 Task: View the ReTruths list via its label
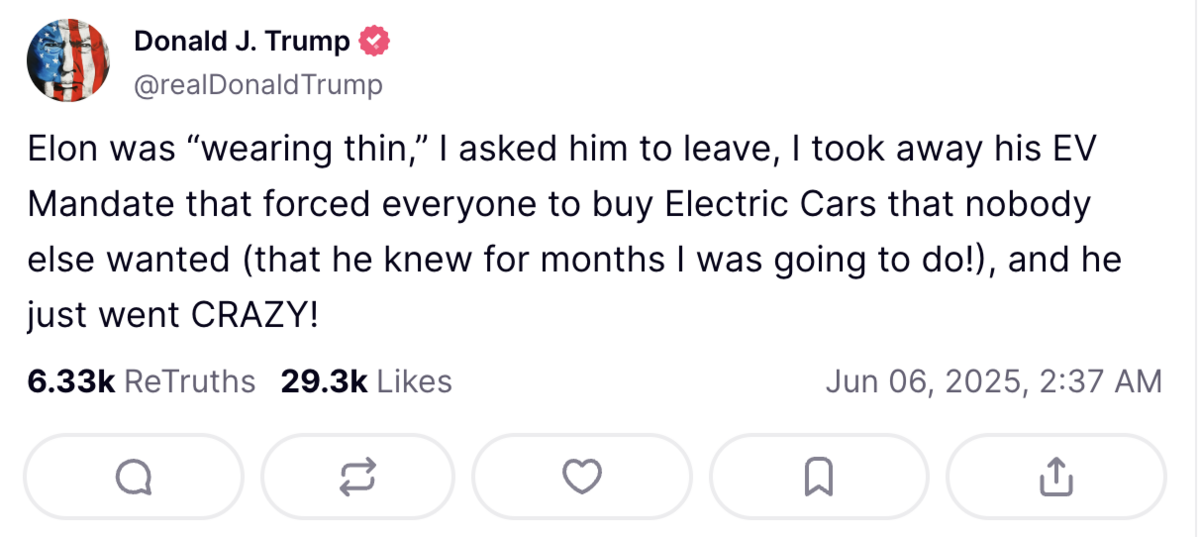[190, 382]
